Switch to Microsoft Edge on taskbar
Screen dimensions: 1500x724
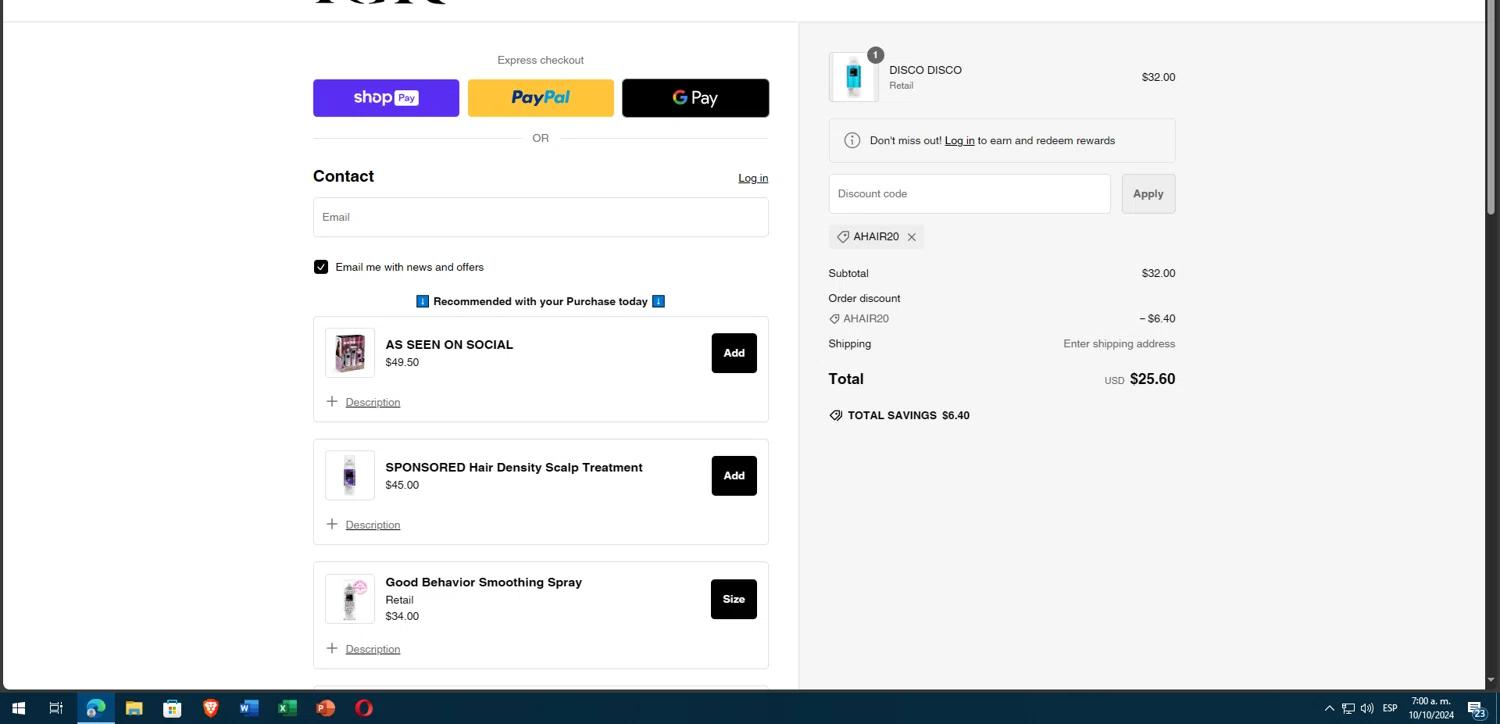[x=95, y=708]
